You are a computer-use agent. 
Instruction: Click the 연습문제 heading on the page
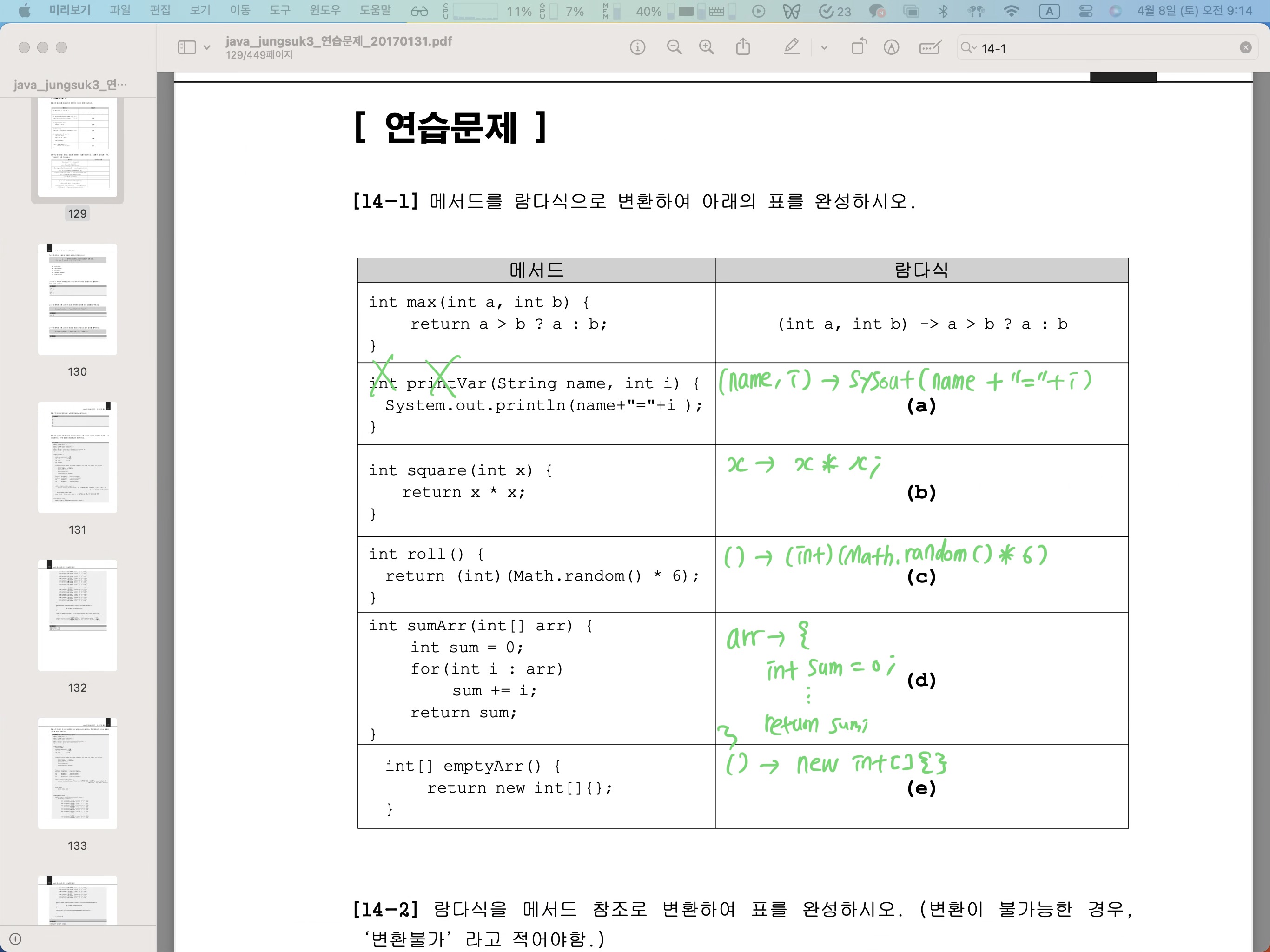click(x=451, y=127)
